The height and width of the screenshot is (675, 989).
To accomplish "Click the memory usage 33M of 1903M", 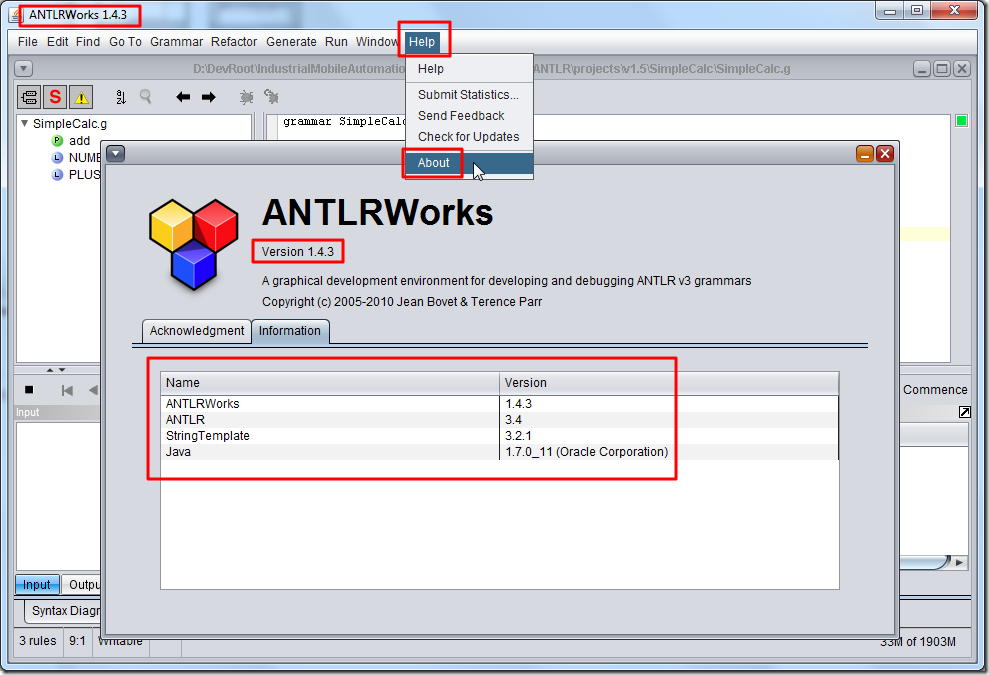I will (x=918, y=642).
